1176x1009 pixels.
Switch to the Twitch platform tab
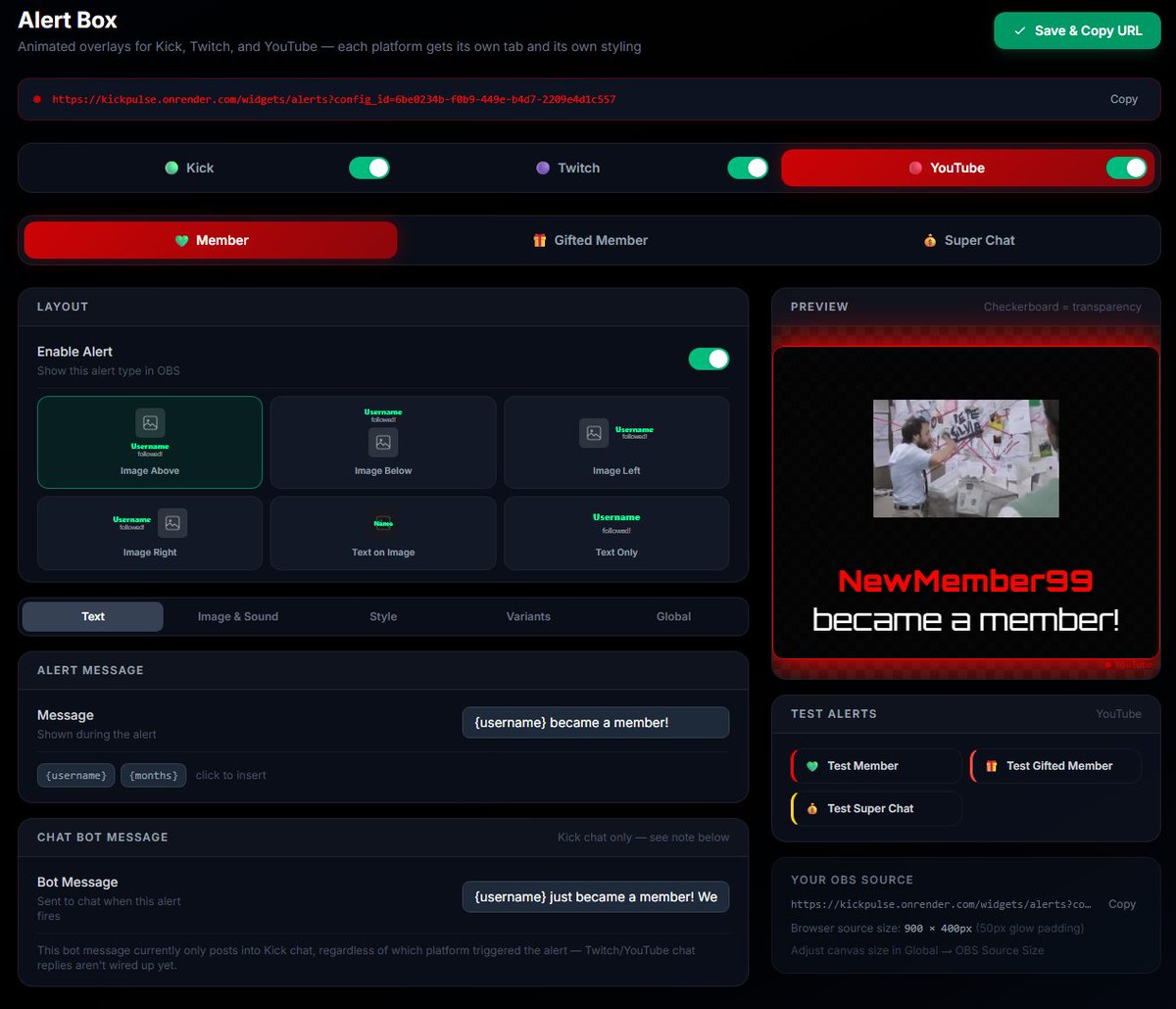[568, 168]
